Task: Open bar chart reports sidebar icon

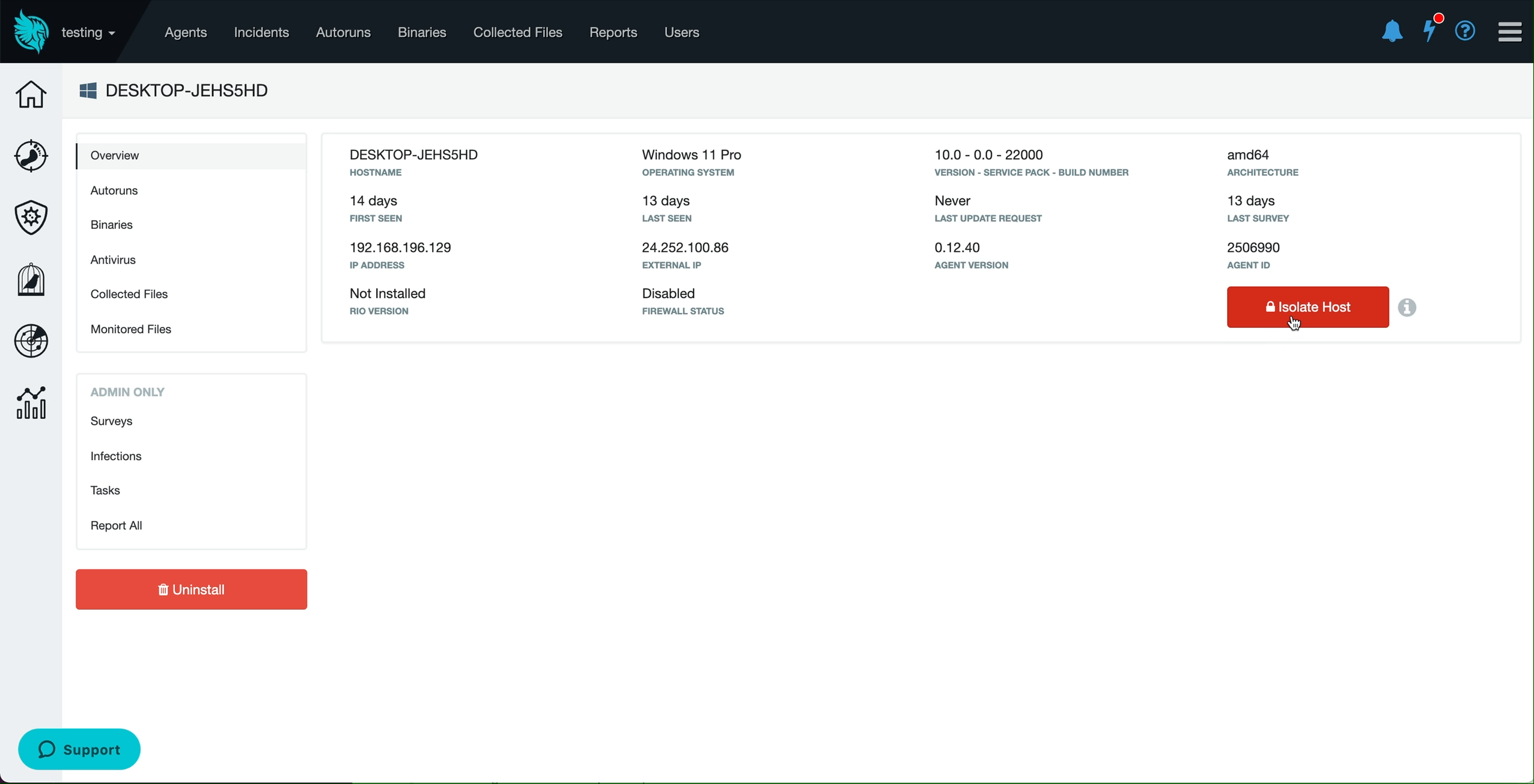Action: [x=31, y=403]
